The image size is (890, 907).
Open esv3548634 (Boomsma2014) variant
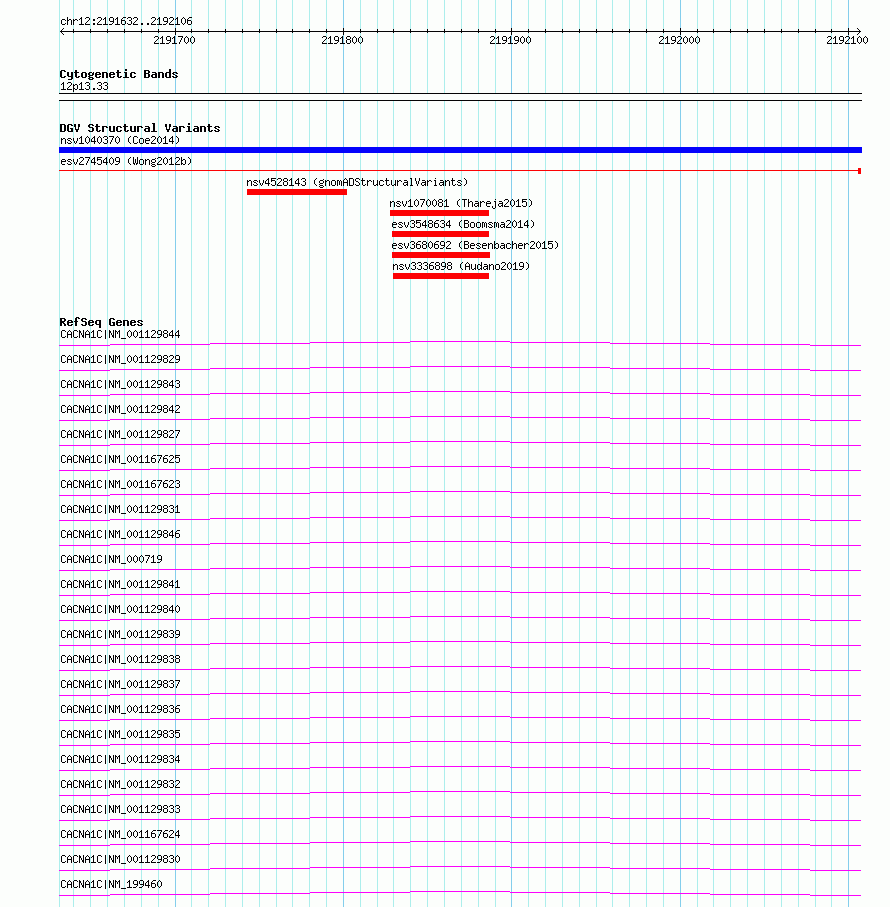(x=463, y=224)
